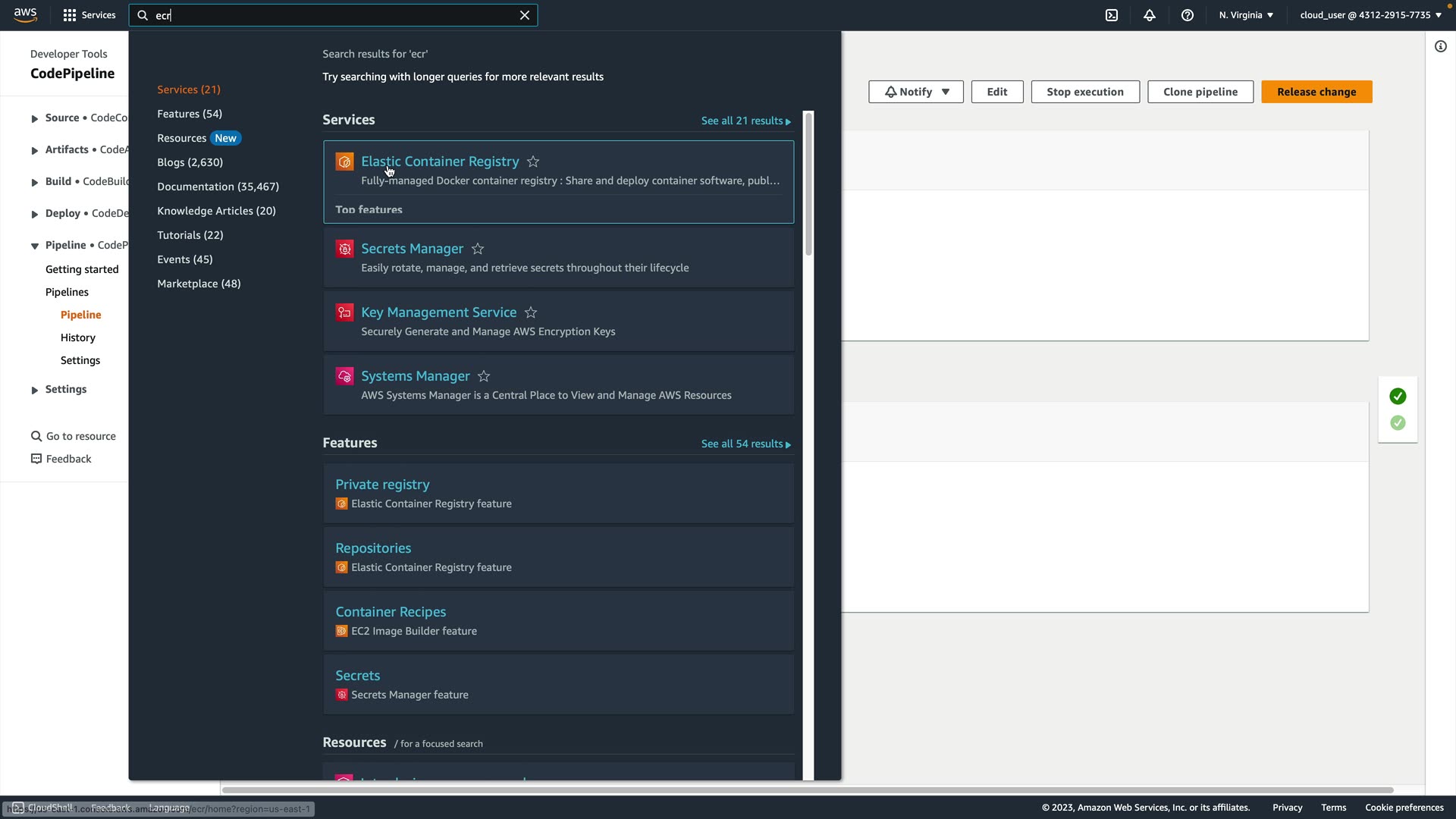Click the AWS logo home icon
Image resolution: width=1456 pixels, height=819 pixels.
[25, 15]
